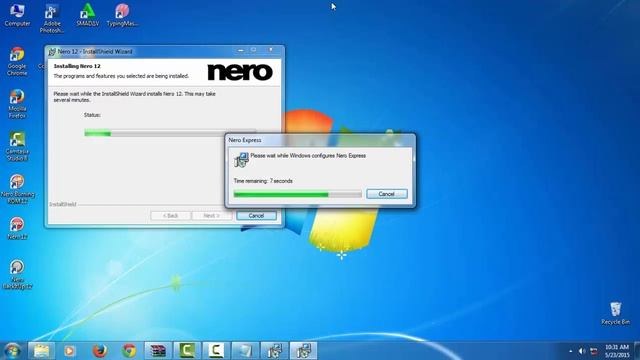Open the Computer desktop icon
The width and height of the screenshot is (640, 360).
pos(17,16)
